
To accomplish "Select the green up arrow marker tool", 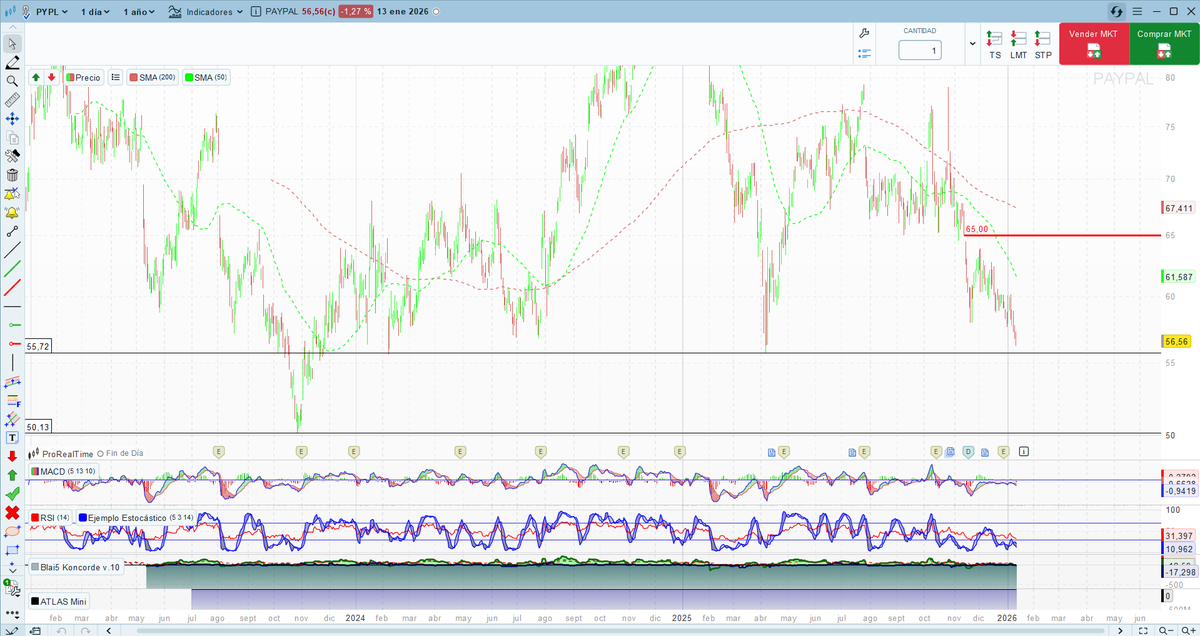I will tap(12, 475).
